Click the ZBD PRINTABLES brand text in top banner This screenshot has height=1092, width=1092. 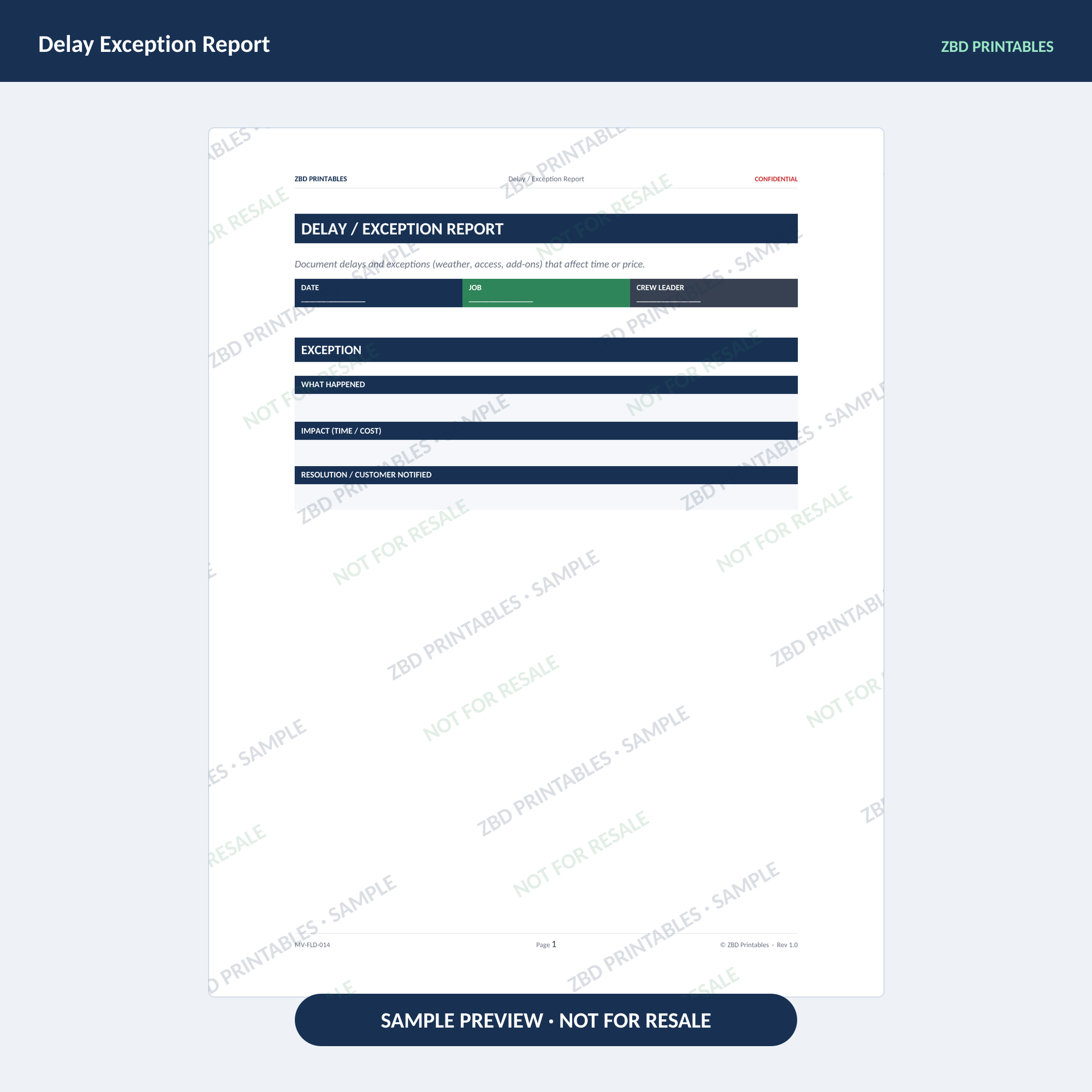point(996,46)
